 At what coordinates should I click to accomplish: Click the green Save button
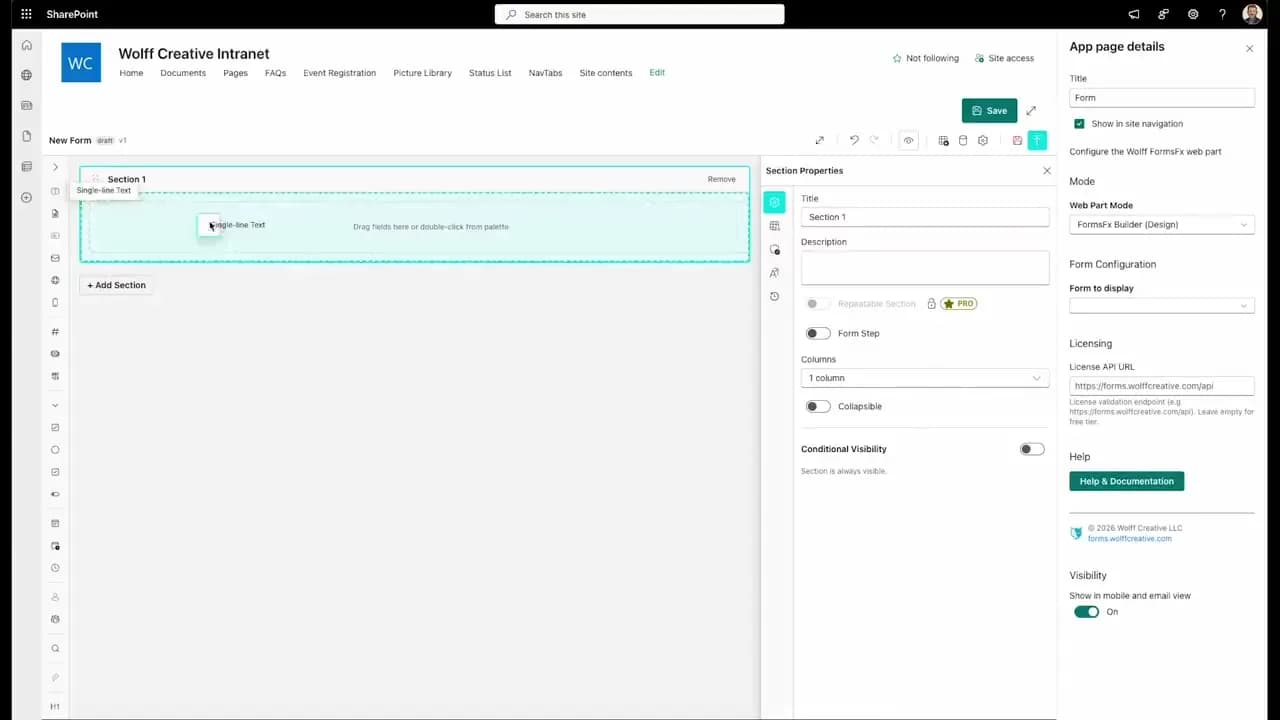pos(989,110)
